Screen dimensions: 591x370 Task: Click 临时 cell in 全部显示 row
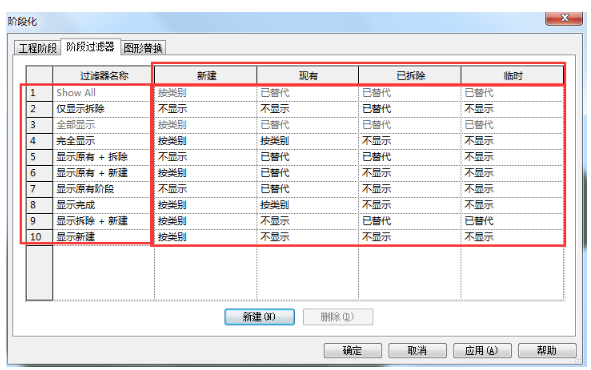pos(513,125)
